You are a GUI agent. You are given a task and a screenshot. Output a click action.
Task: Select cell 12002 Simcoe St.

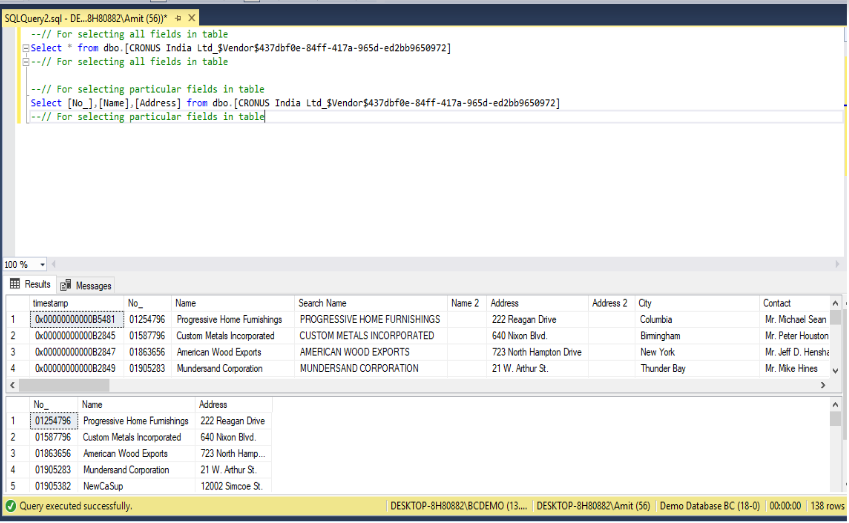(233, 486)
